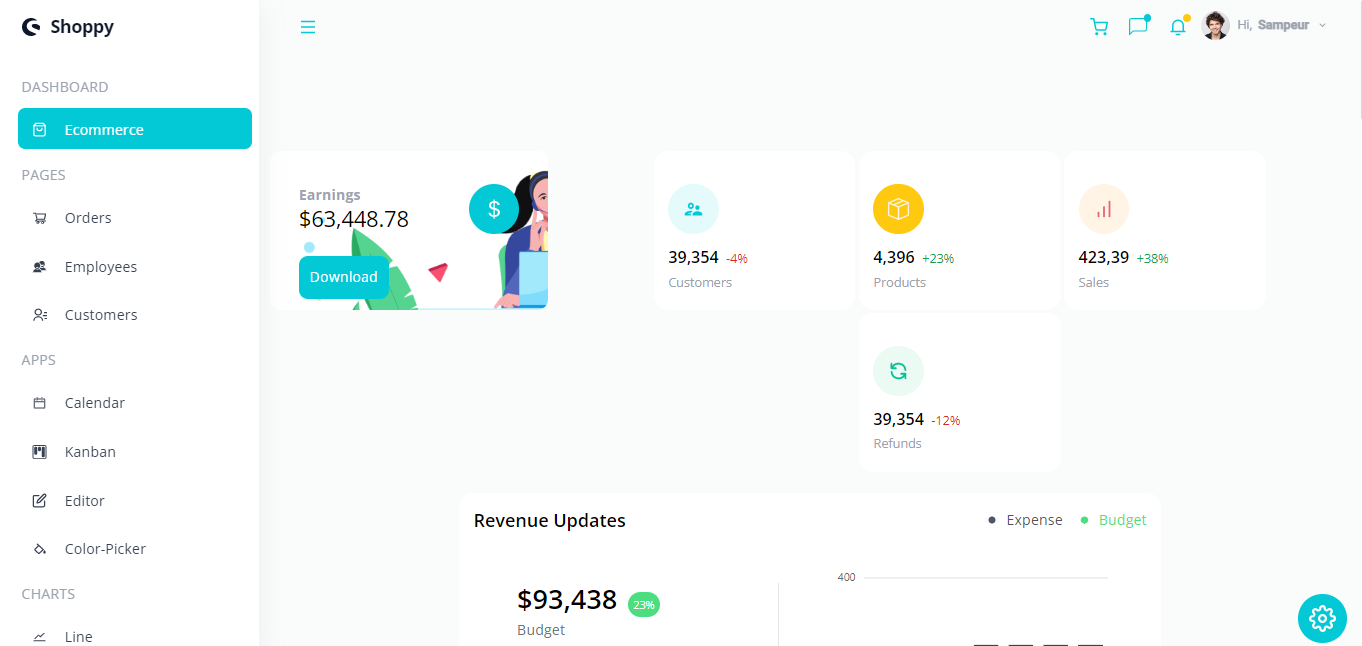Check notifications via the bell icon
This screenshot has width=1362, height=646.
1177,26
